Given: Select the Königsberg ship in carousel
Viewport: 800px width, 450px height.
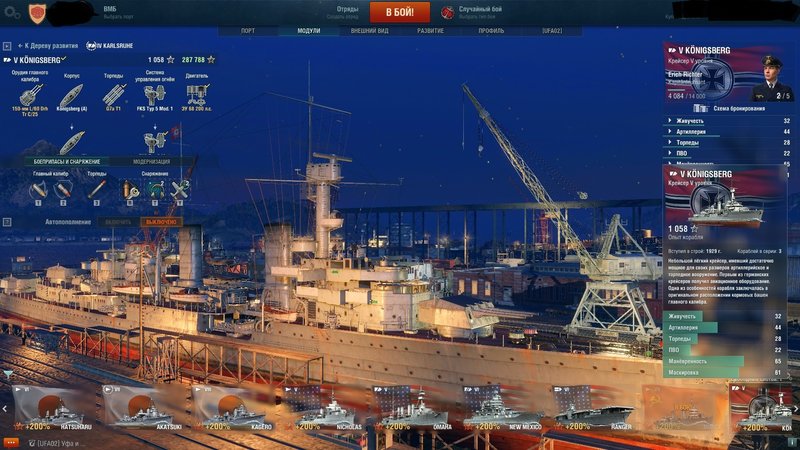Looking at the screenshot, I should pos(761,409).
